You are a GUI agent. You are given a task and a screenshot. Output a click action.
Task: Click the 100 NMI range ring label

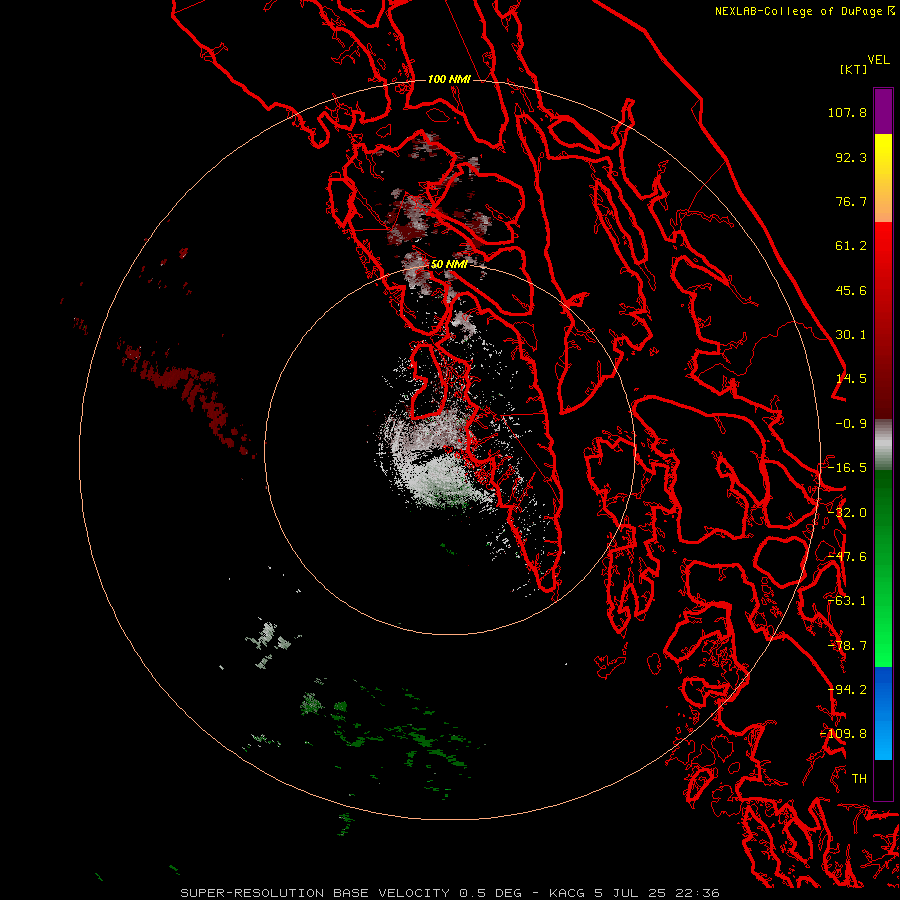pos(449,79)
